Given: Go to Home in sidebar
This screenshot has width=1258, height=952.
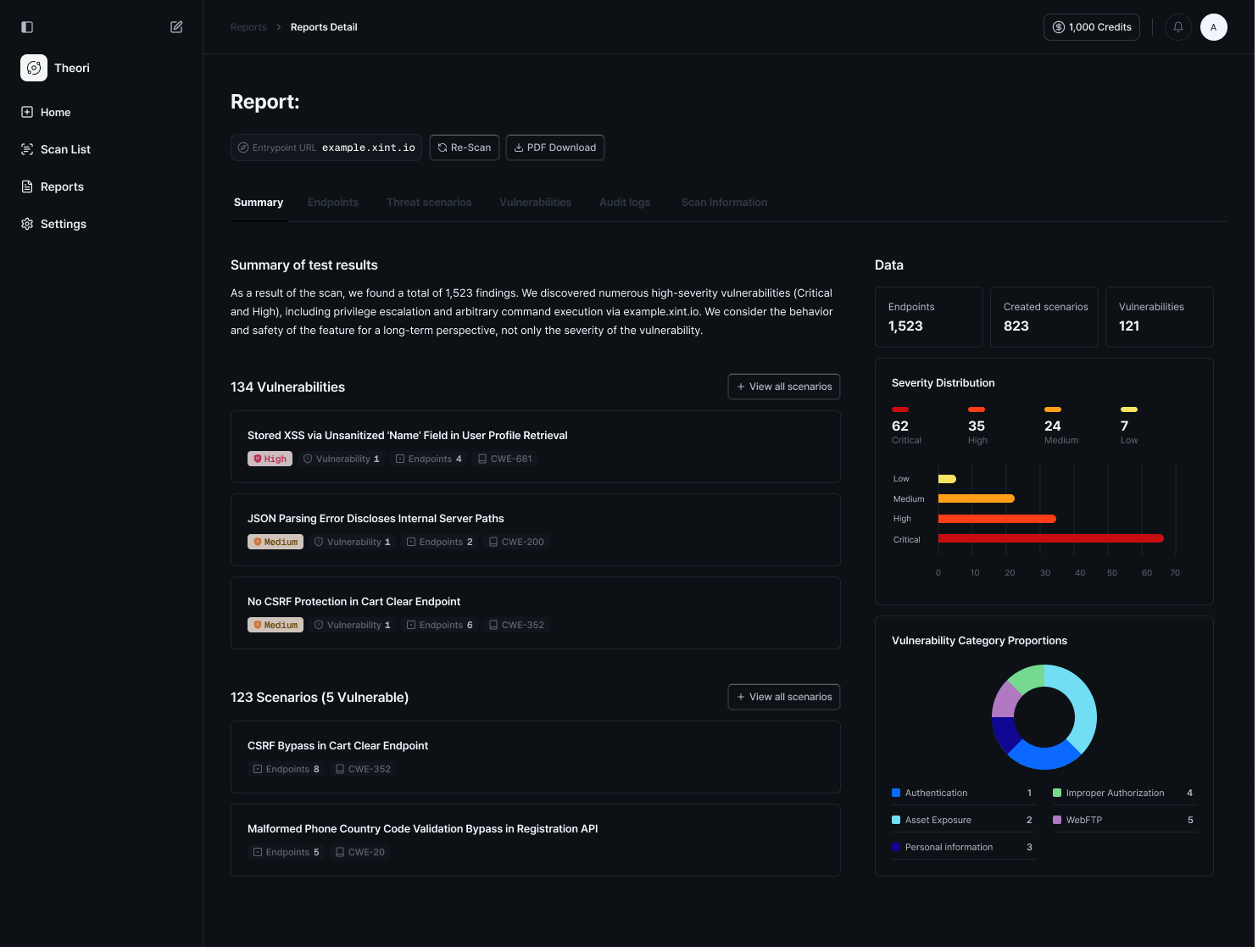Looking at the screenshot, I should (55, 112).
